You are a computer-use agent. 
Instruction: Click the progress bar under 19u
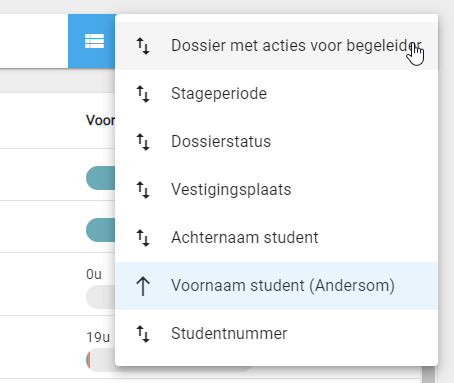point(101,360)
